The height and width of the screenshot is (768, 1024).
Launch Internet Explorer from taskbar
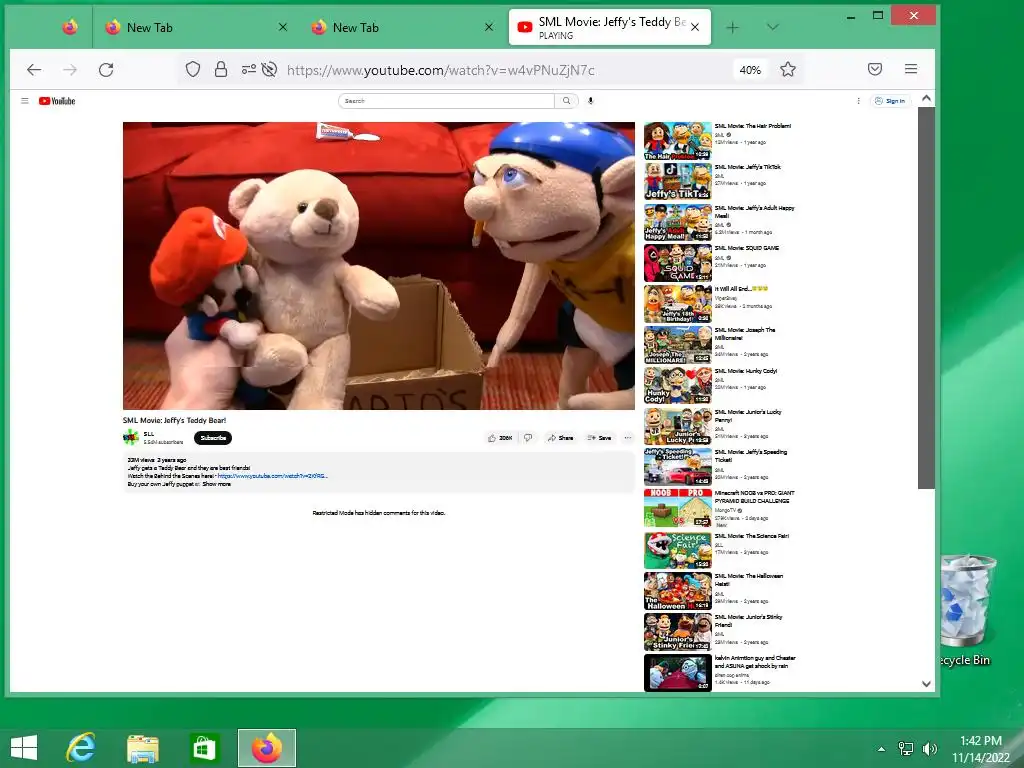click(x=80, y=748)
